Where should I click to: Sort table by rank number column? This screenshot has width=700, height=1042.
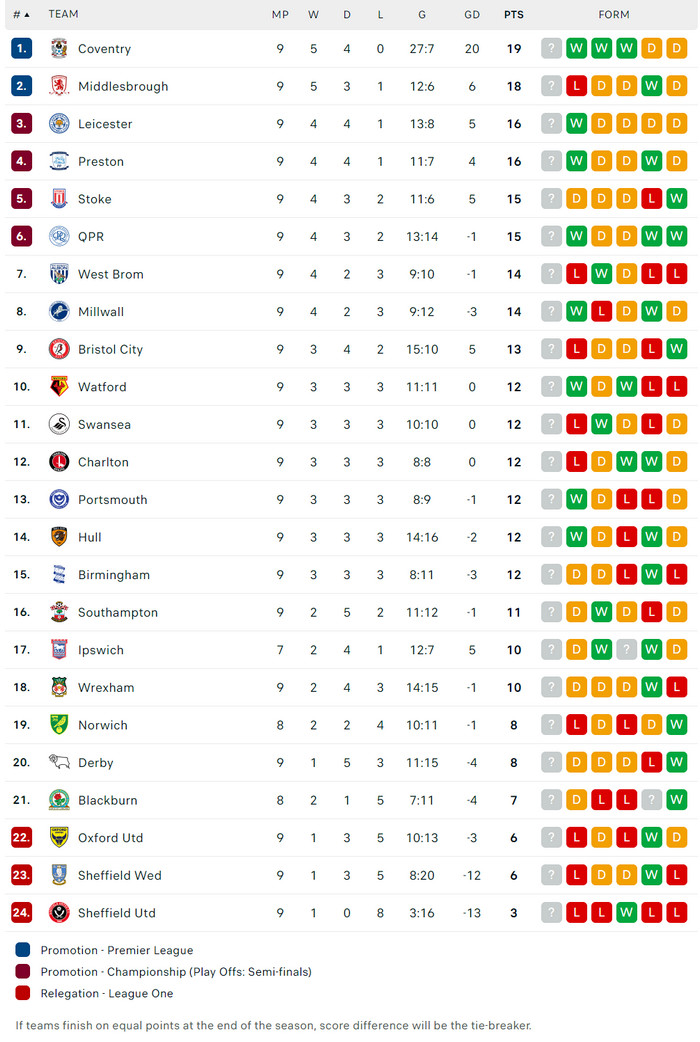pos(21,15)
